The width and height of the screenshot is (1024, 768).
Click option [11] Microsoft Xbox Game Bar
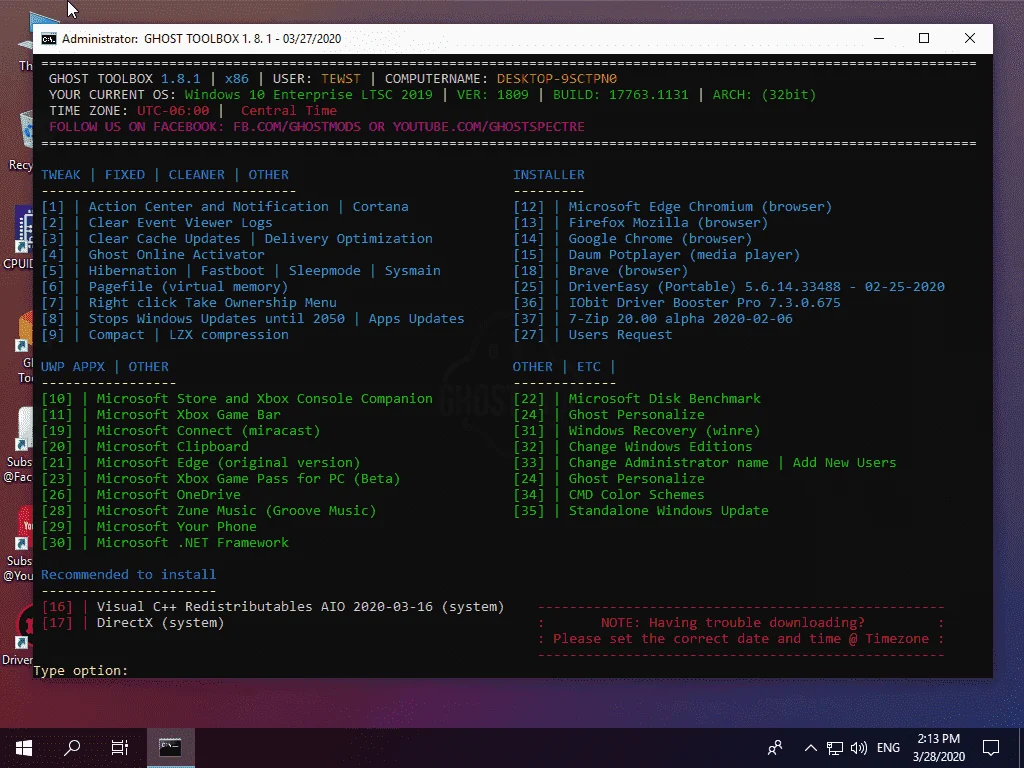coord(161,415)
